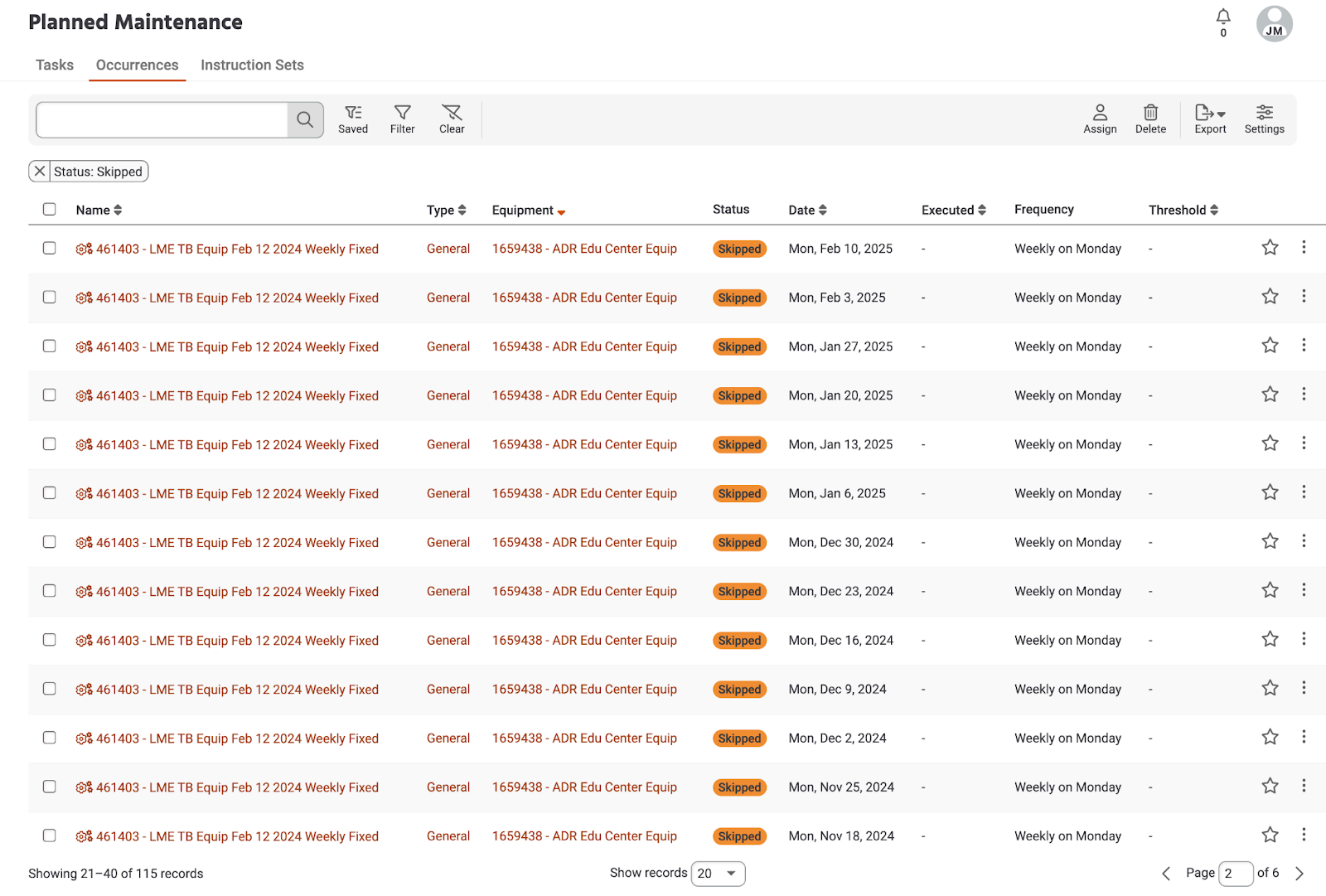1326x896 pixels.
Task: Star the Jan 6, 2025 occurrence
Action: click(x=1270, y=492)
